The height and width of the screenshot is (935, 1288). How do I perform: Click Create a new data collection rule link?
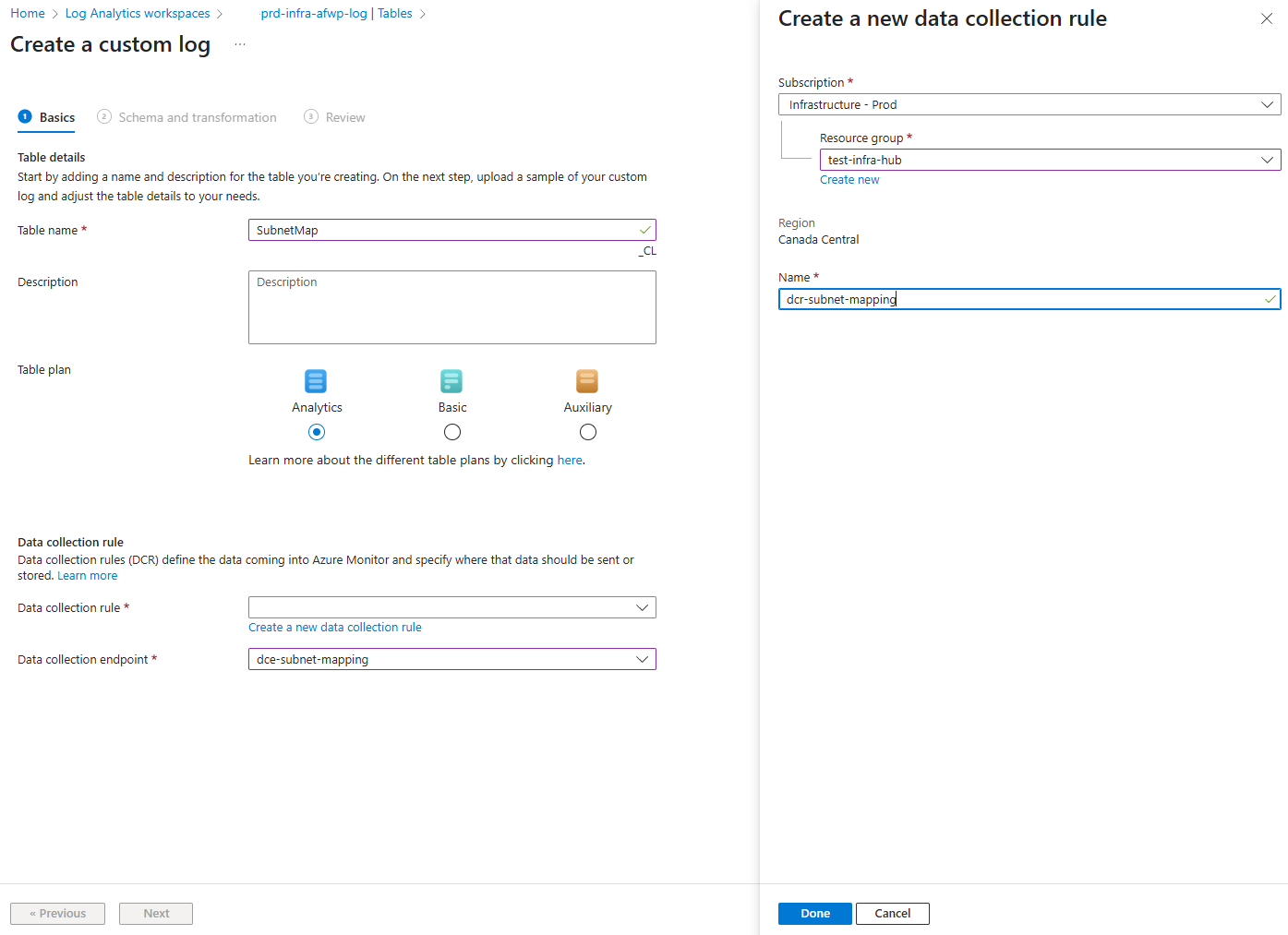pyautogui.click(x=335, y=628)
